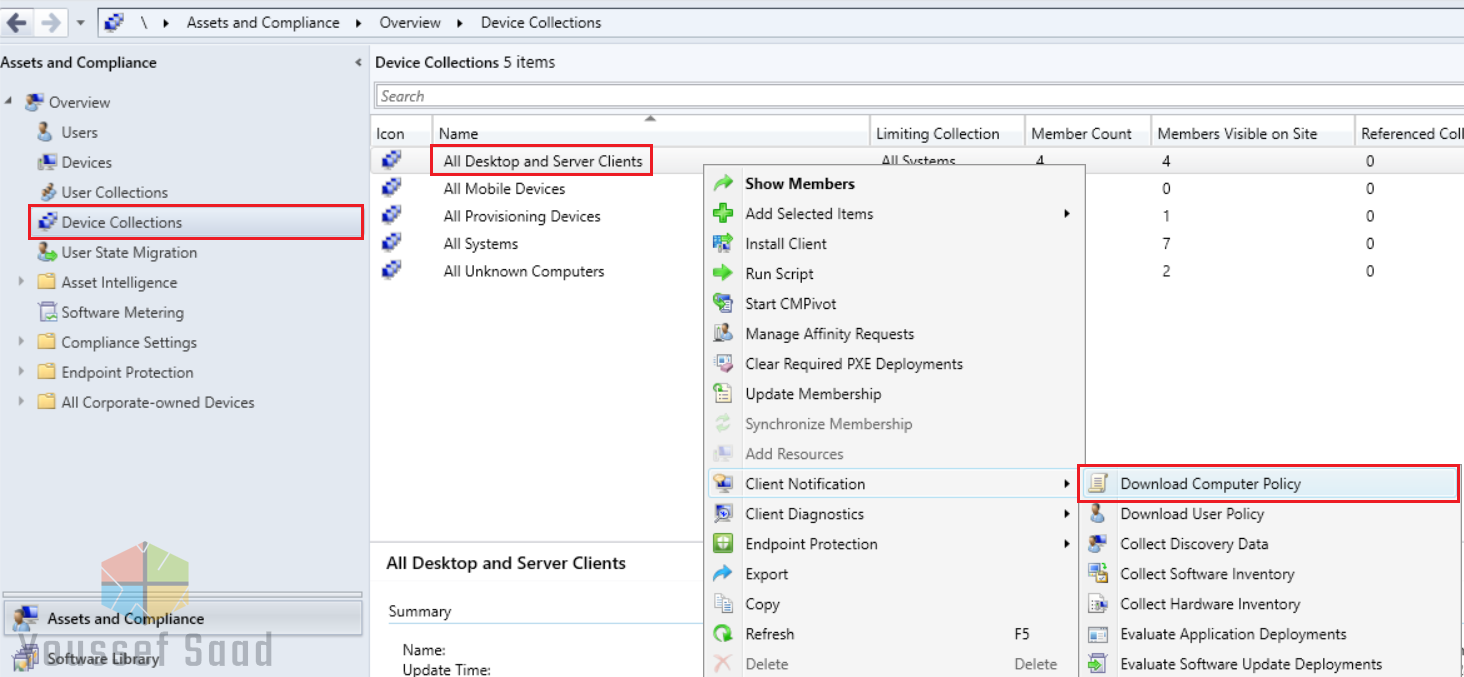Viewport: 1464px width, 677px height.
Task: Click the Collect Hardware Inventory icon
Action: [1096, 604]
